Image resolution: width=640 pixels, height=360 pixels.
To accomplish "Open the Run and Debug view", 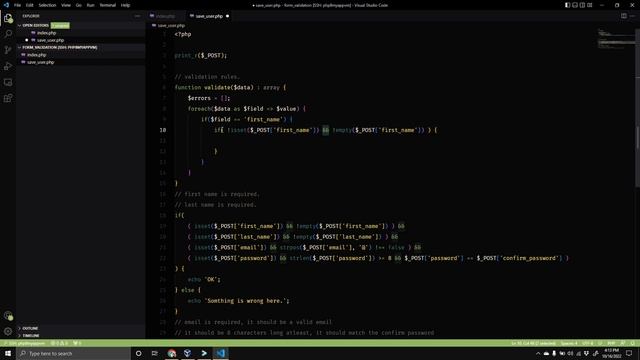I will pos(8,66).
